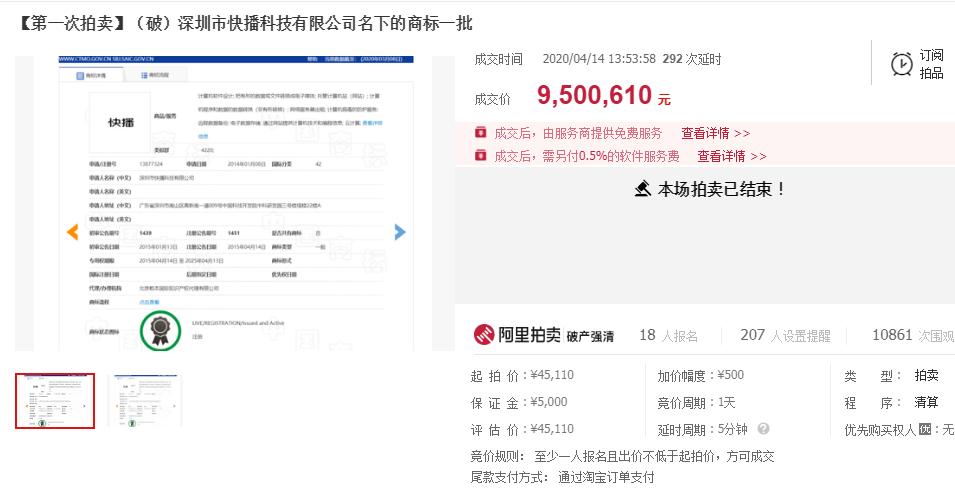The height and width of the screenshot is (488, 955).
Task: Click the orange previous-image arrow
Action: (x=72, y=232)
